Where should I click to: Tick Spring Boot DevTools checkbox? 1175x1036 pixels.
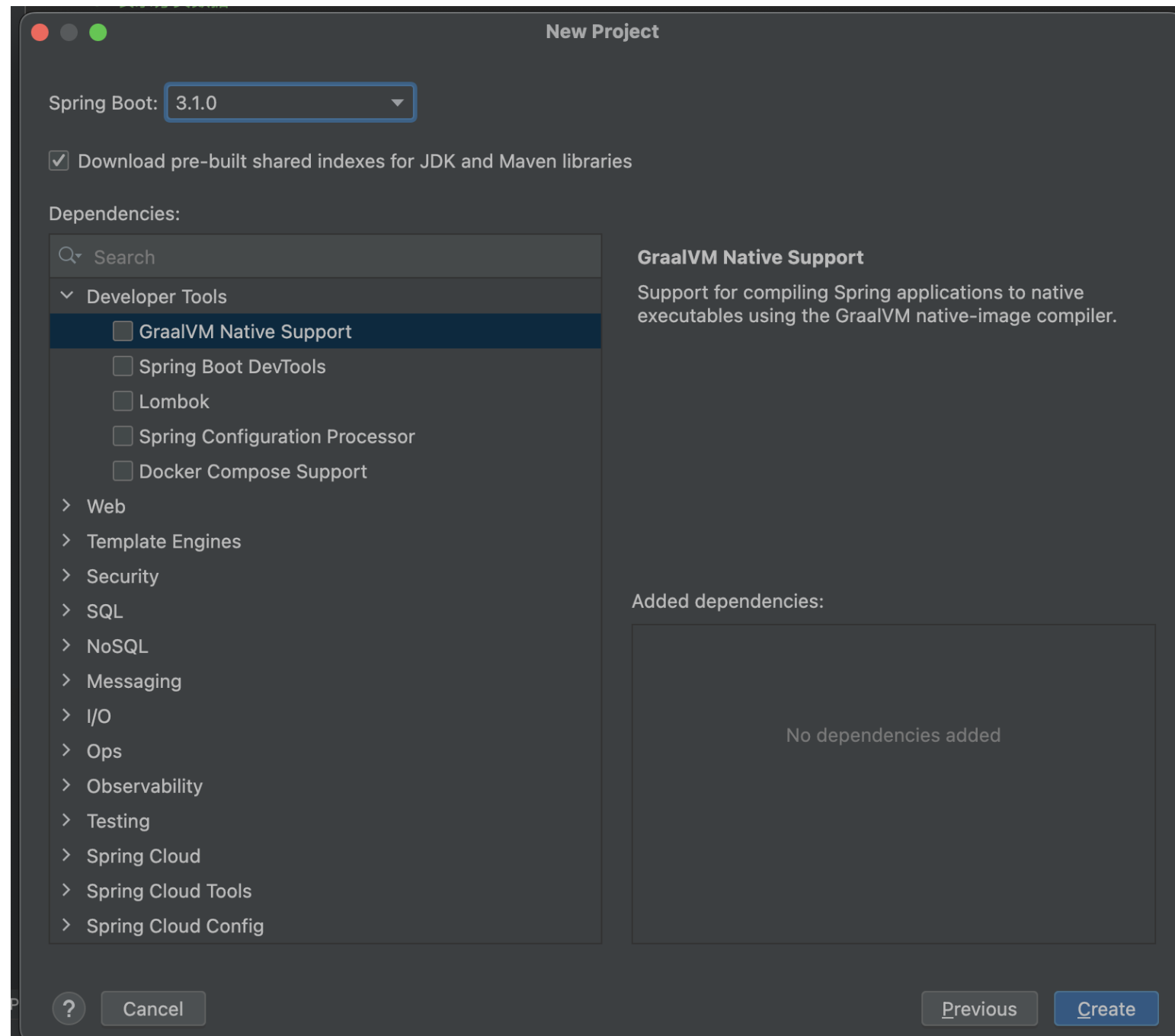tap(123, 366)
